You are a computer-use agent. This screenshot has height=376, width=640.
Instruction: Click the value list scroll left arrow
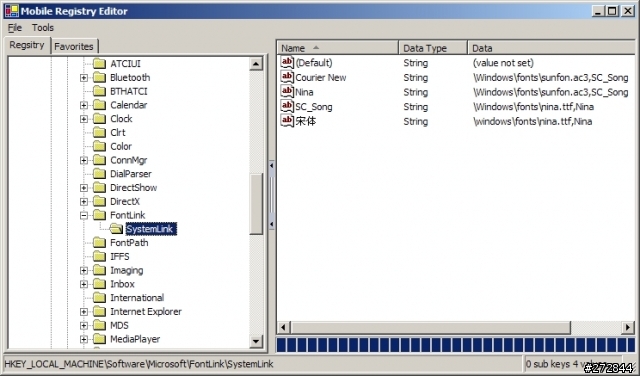click(x=283, y=327)
